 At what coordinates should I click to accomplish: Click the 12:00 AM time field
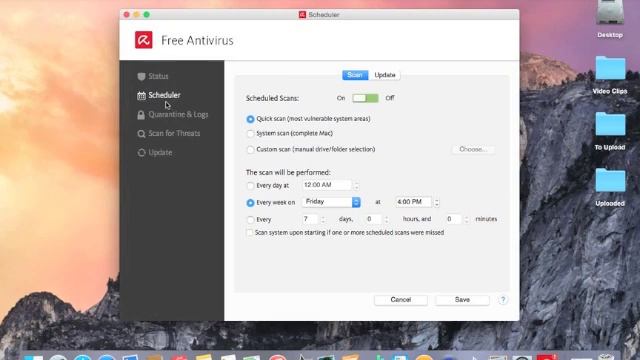(x=327, y=185)
